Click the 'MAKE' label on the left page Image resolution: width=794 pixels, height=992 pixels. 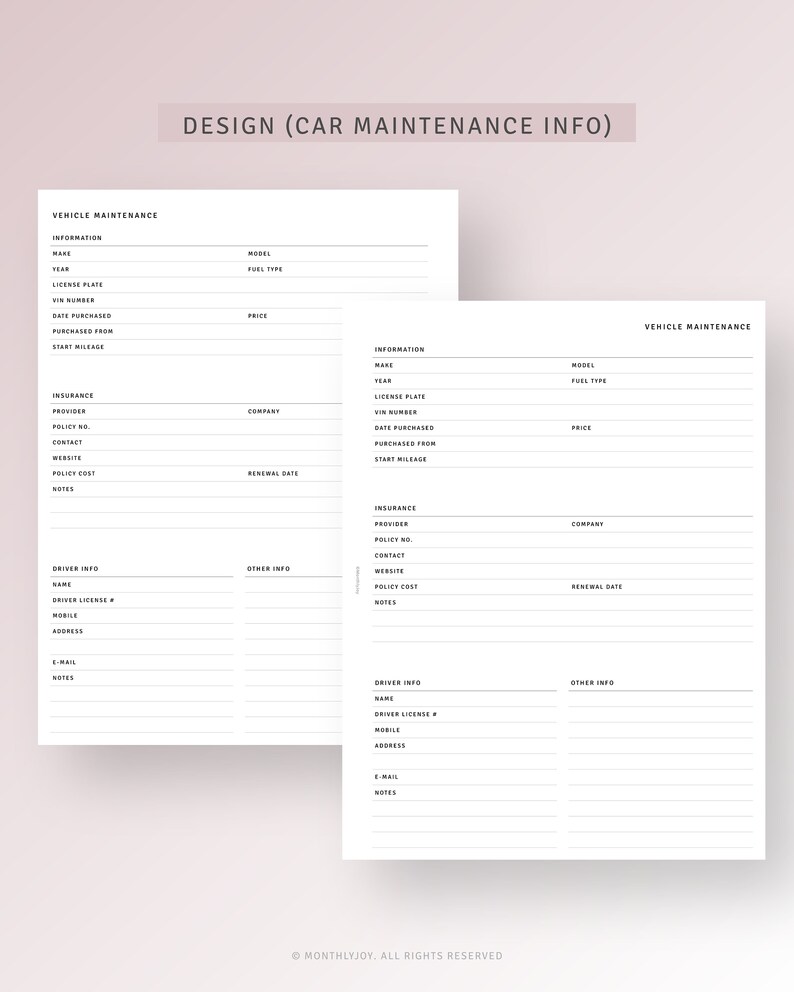[61, 254]
